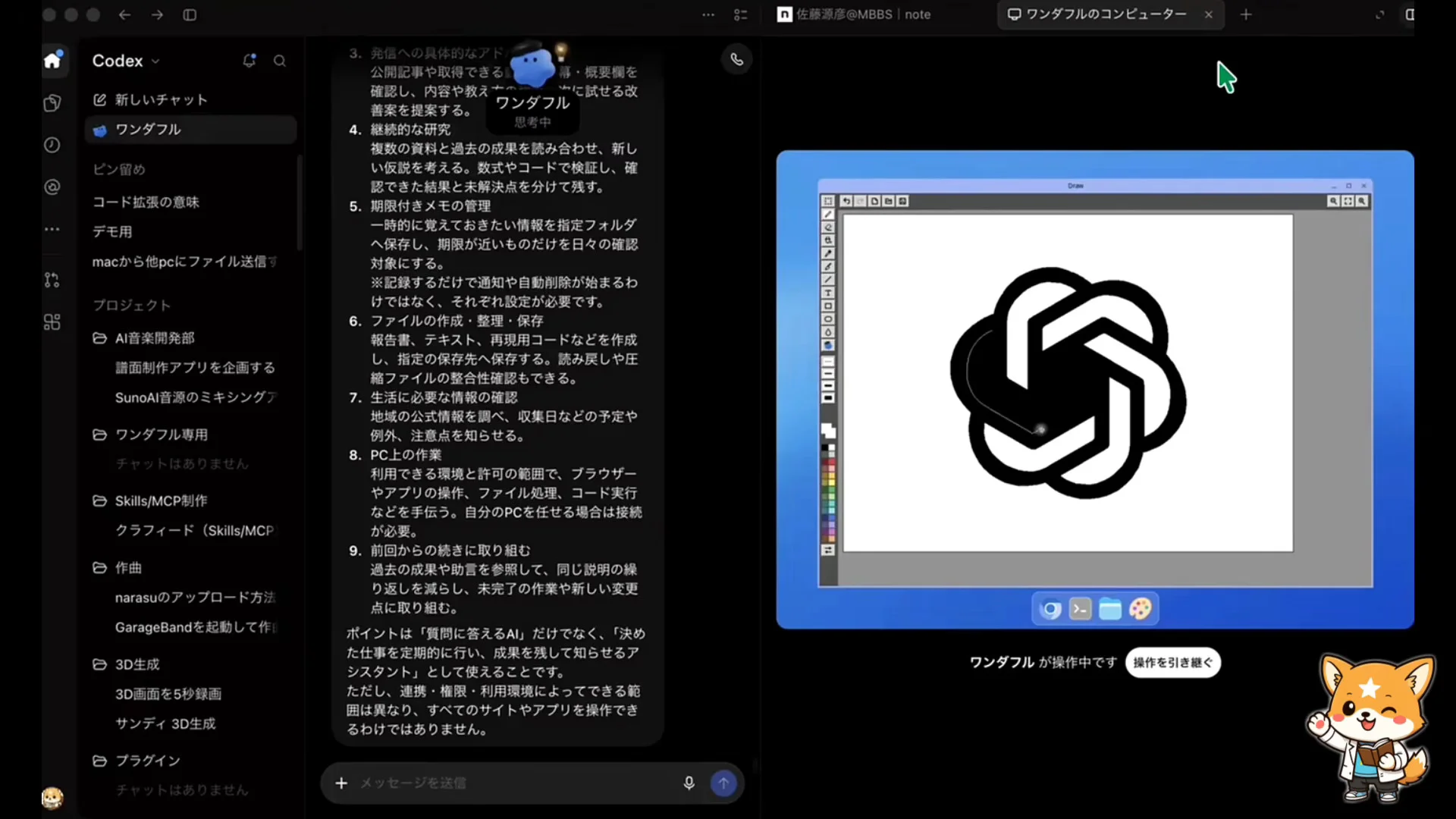Image resolution: width=1456 pixels, height=819 pixels.
Task: Click the browser back arrow
Action: tap(124, 14)
